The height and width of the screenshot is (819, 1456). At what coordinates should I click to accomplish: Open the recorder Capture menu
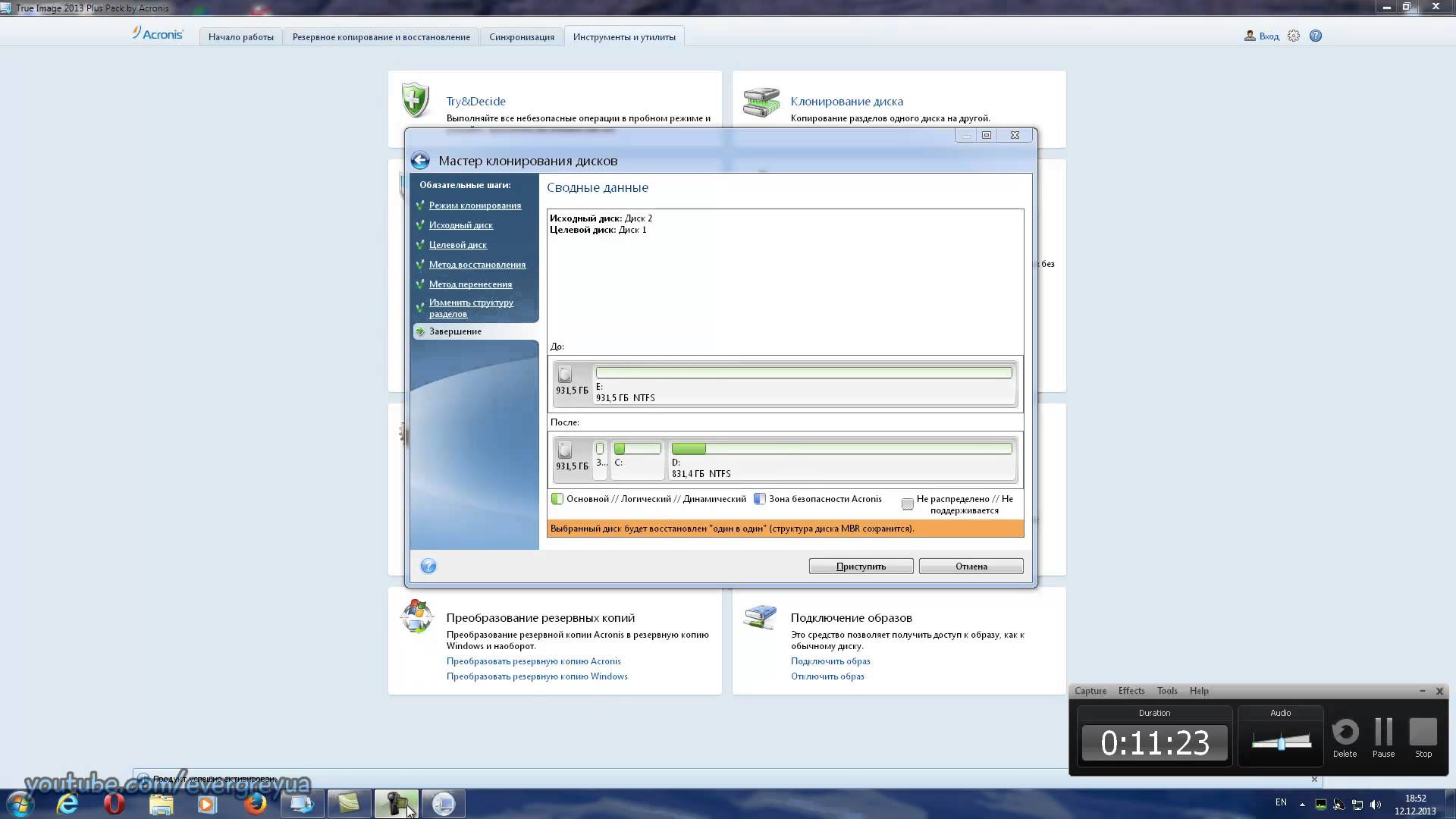(x=1090, y=691)
